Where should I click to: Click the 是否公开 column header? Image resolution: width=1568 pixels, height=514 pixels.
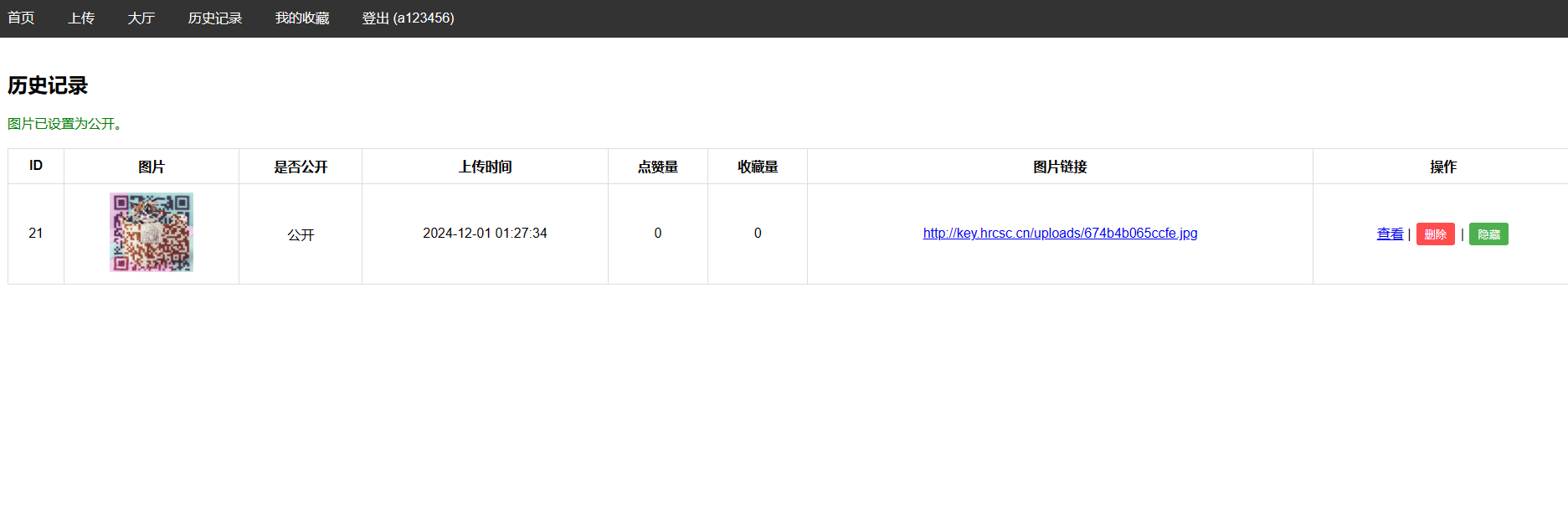click(x=301, y=167)
